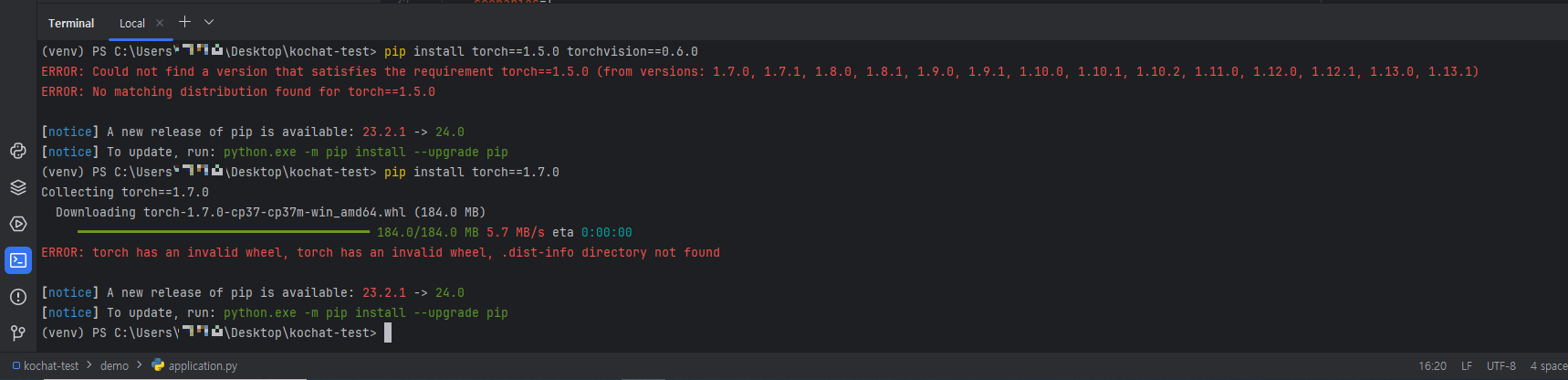Click the Terminal panel title
This screenshot has height=380, width=1568.
[x=71, y=23]
